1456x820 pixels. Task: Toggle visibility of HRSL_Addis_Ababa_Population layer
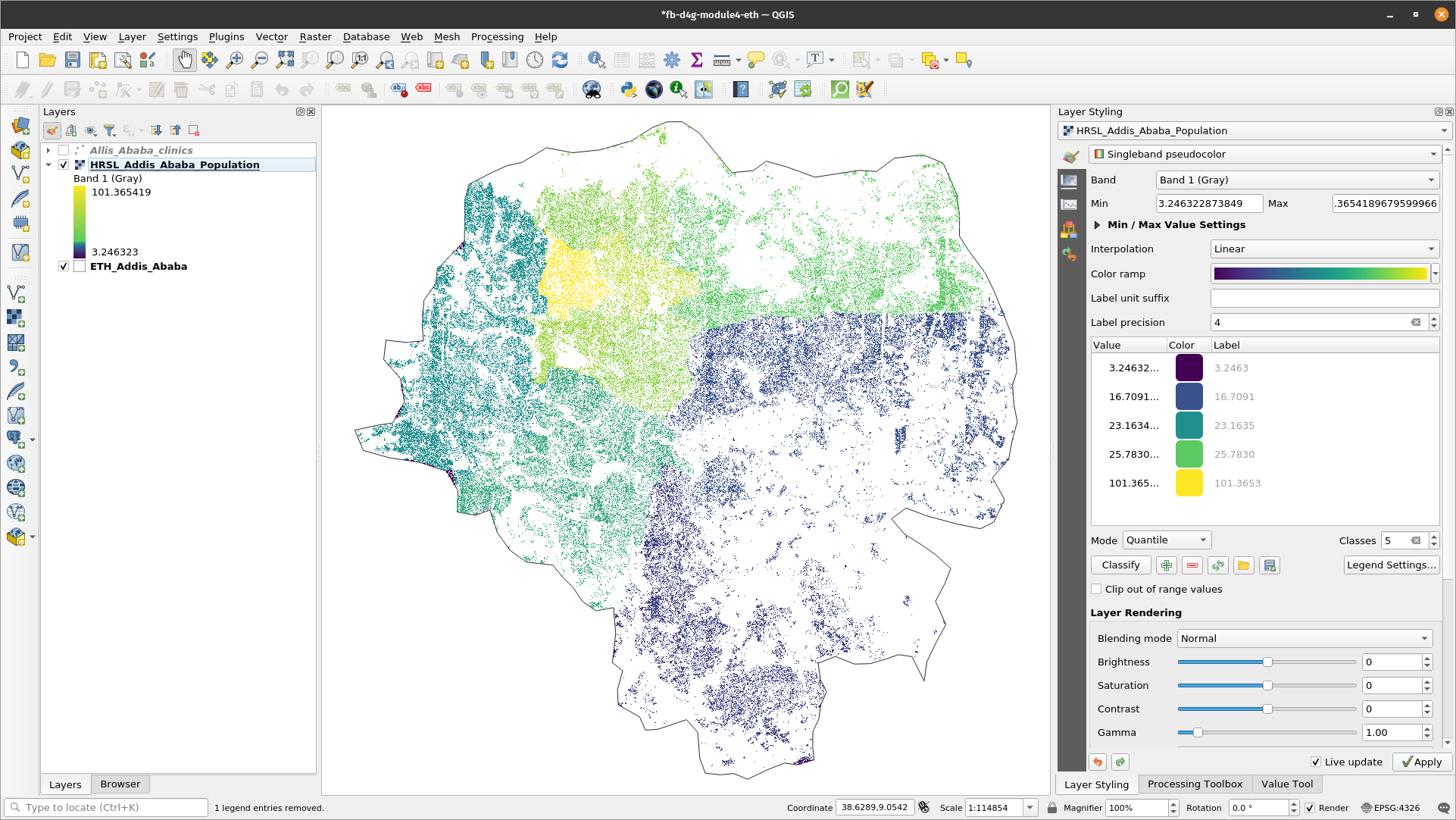pos(63,164)
